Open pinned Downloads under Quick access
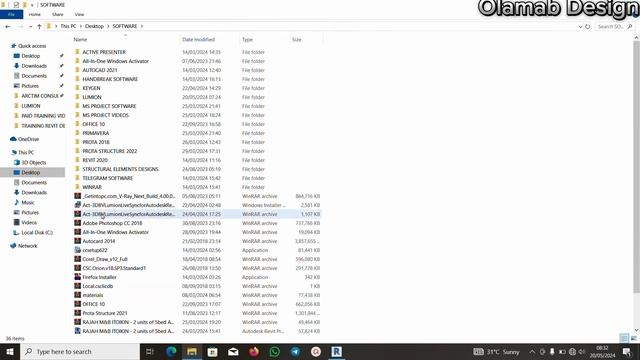Screen dimensions: 640x360 tap(34, 66)
